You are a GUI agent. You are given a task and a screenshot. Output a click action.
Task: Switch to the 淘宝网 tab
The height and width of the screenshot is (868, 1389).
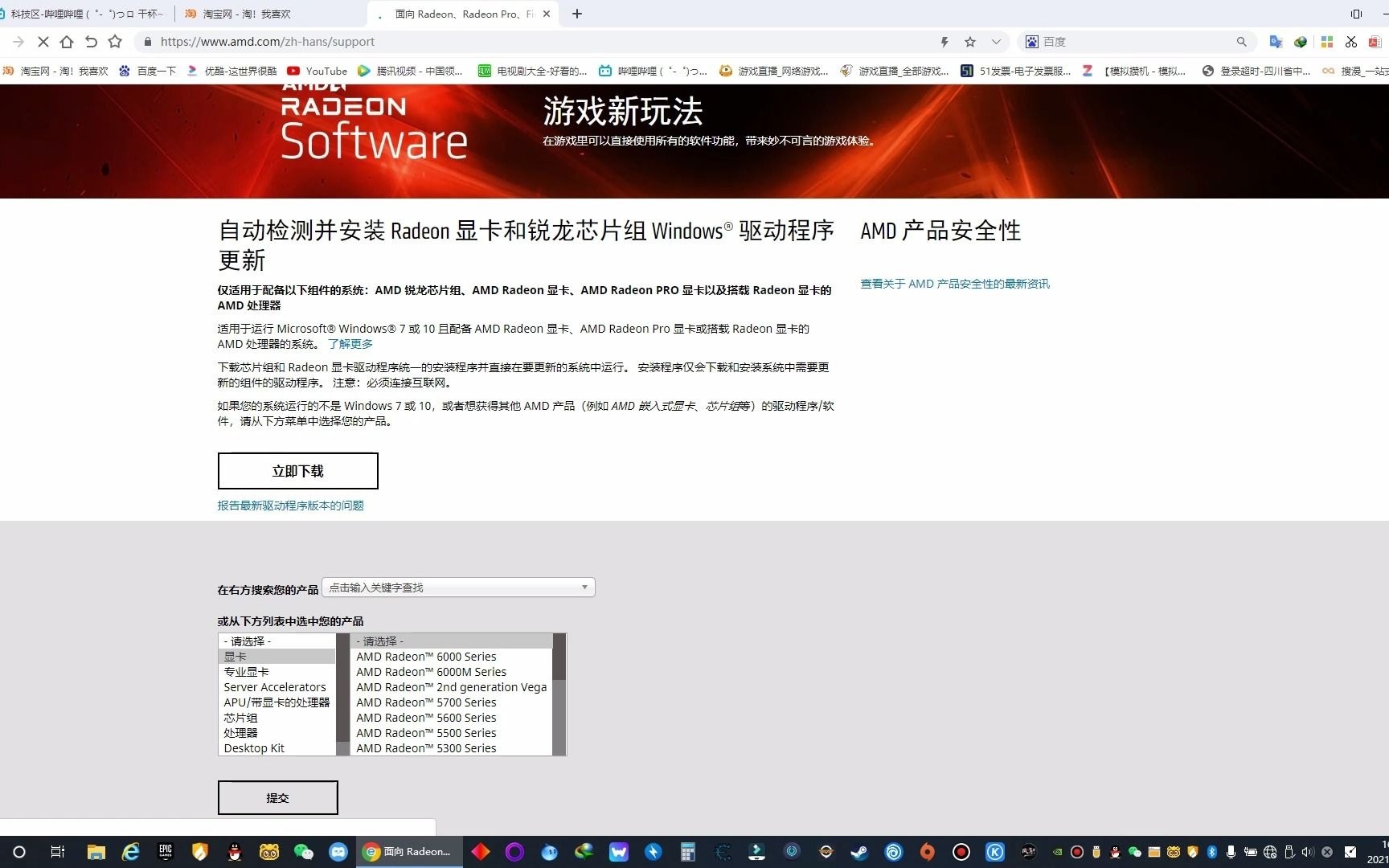point(270,14)
